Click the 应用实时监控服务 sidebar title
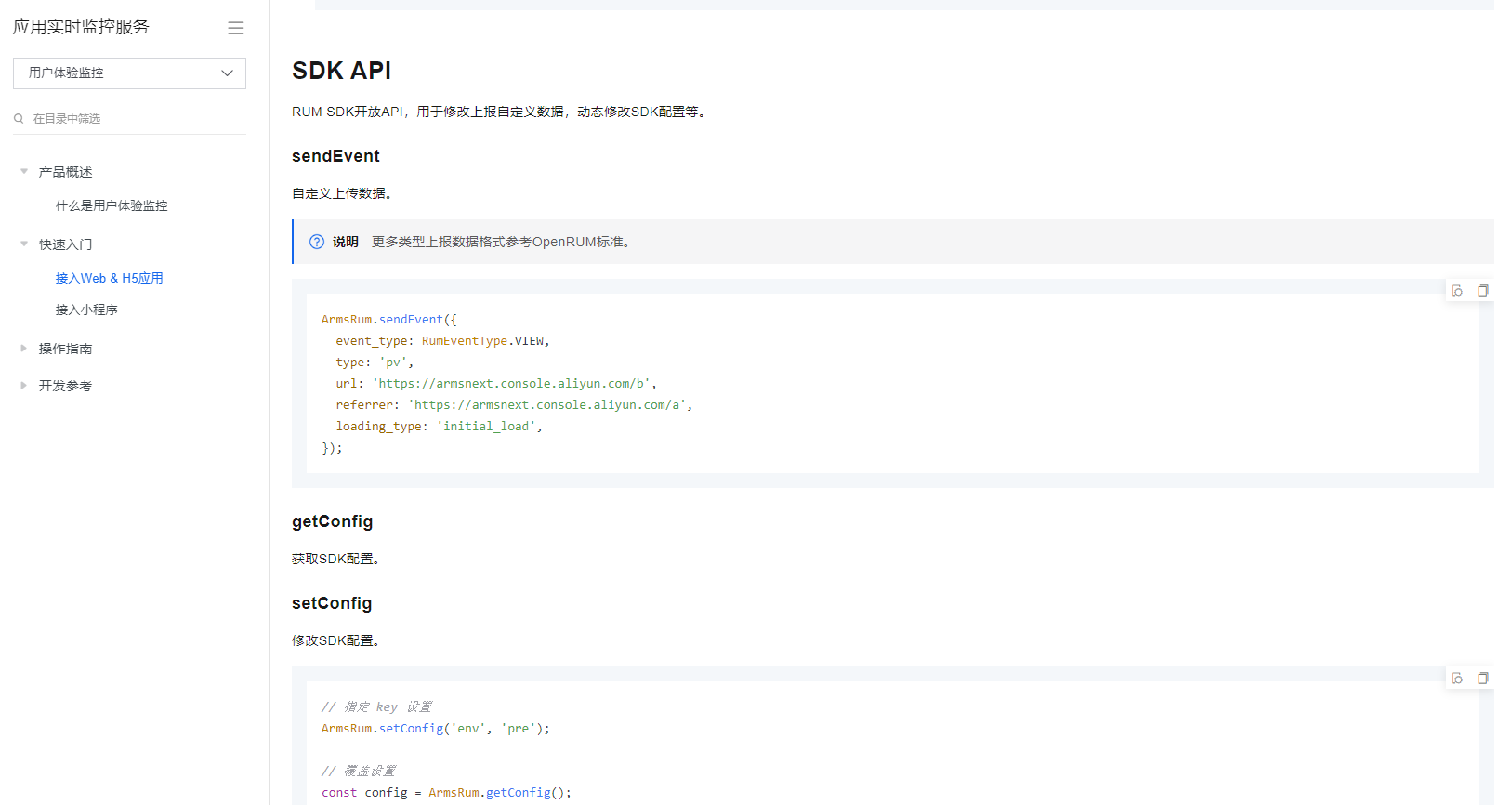1512x805 pixels. [81, 27]
